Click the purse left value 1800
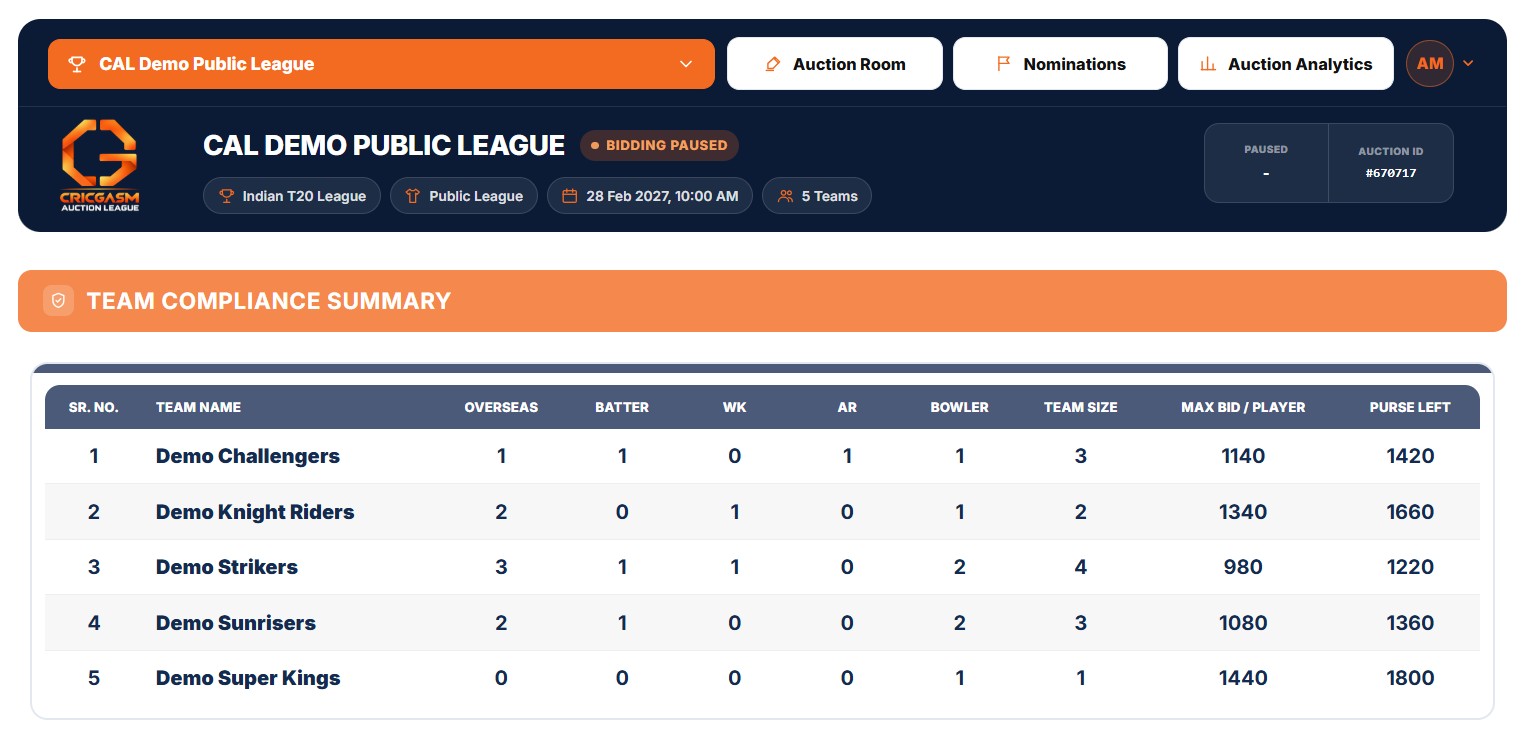This screenshot has height=742, width=1521. (1410, 678)
